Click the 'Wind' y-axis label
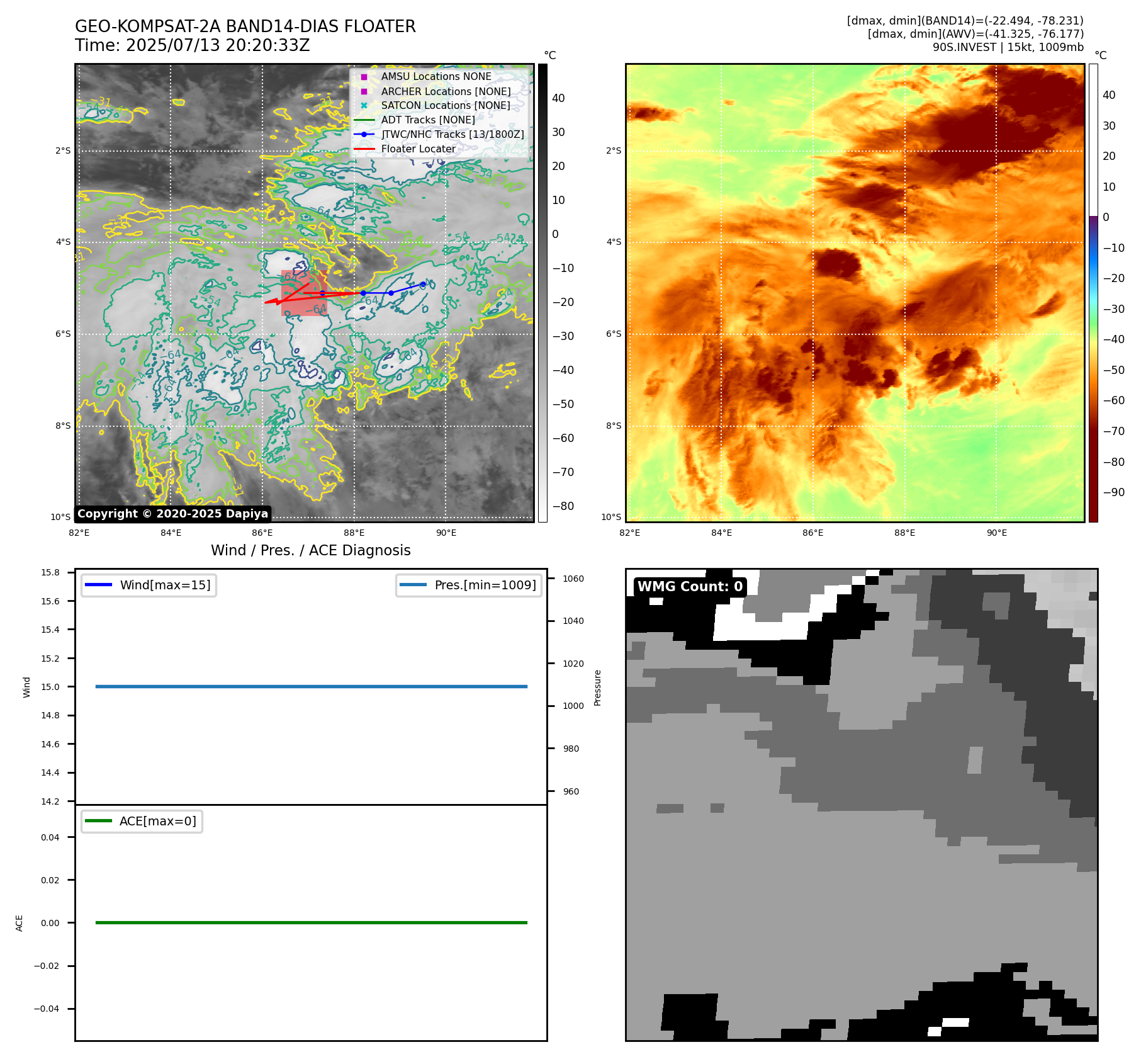This screenshot has width=1141, height=1064. click(26, 688)
